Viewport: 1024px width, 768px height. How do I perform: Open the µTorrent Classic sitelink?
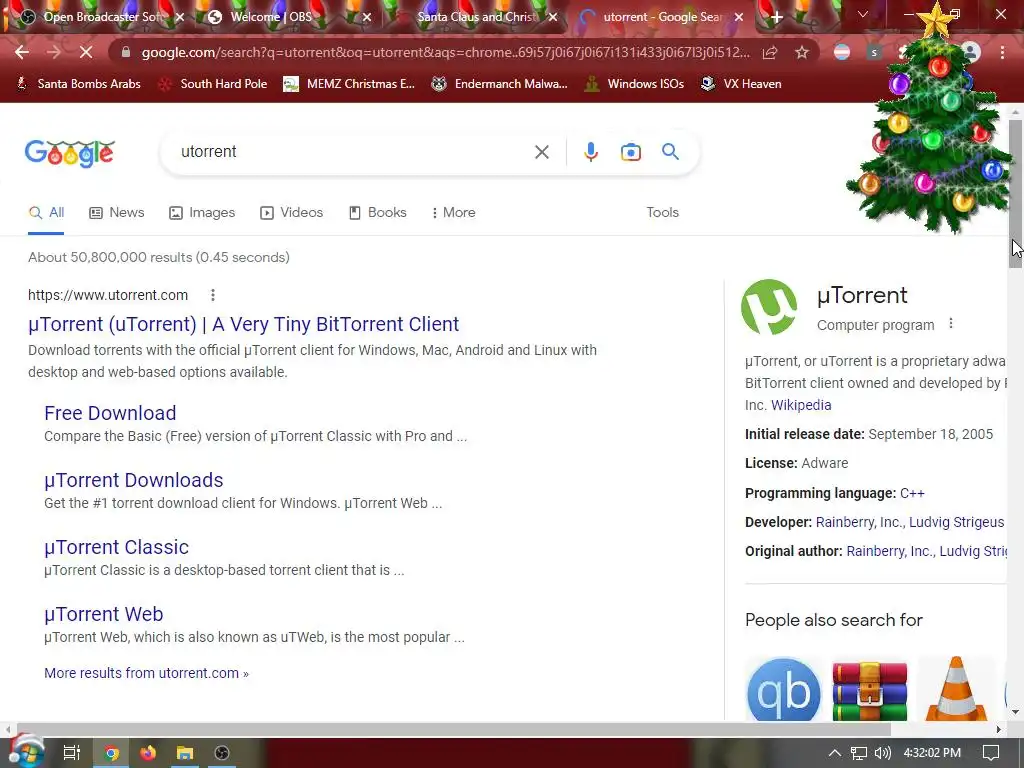pyautogui.click(x=116, y=547)
